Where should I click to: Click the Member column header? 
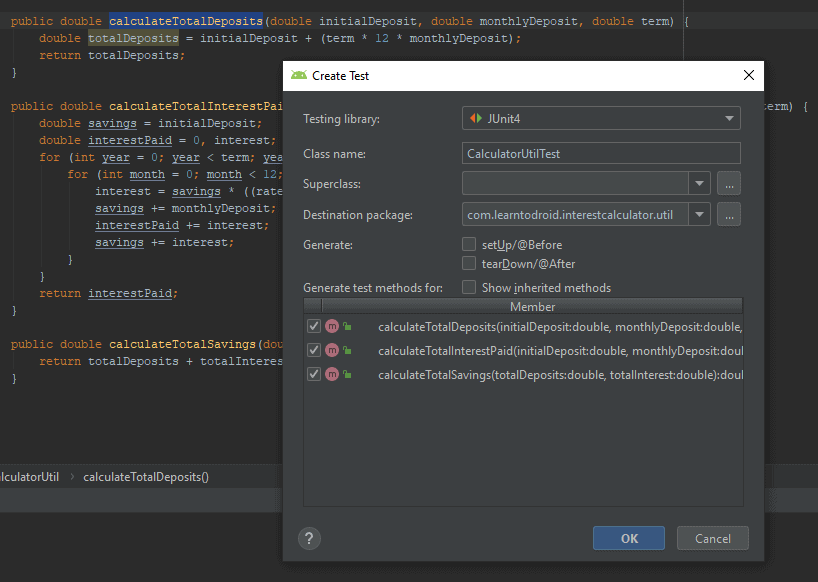point(531,307)
